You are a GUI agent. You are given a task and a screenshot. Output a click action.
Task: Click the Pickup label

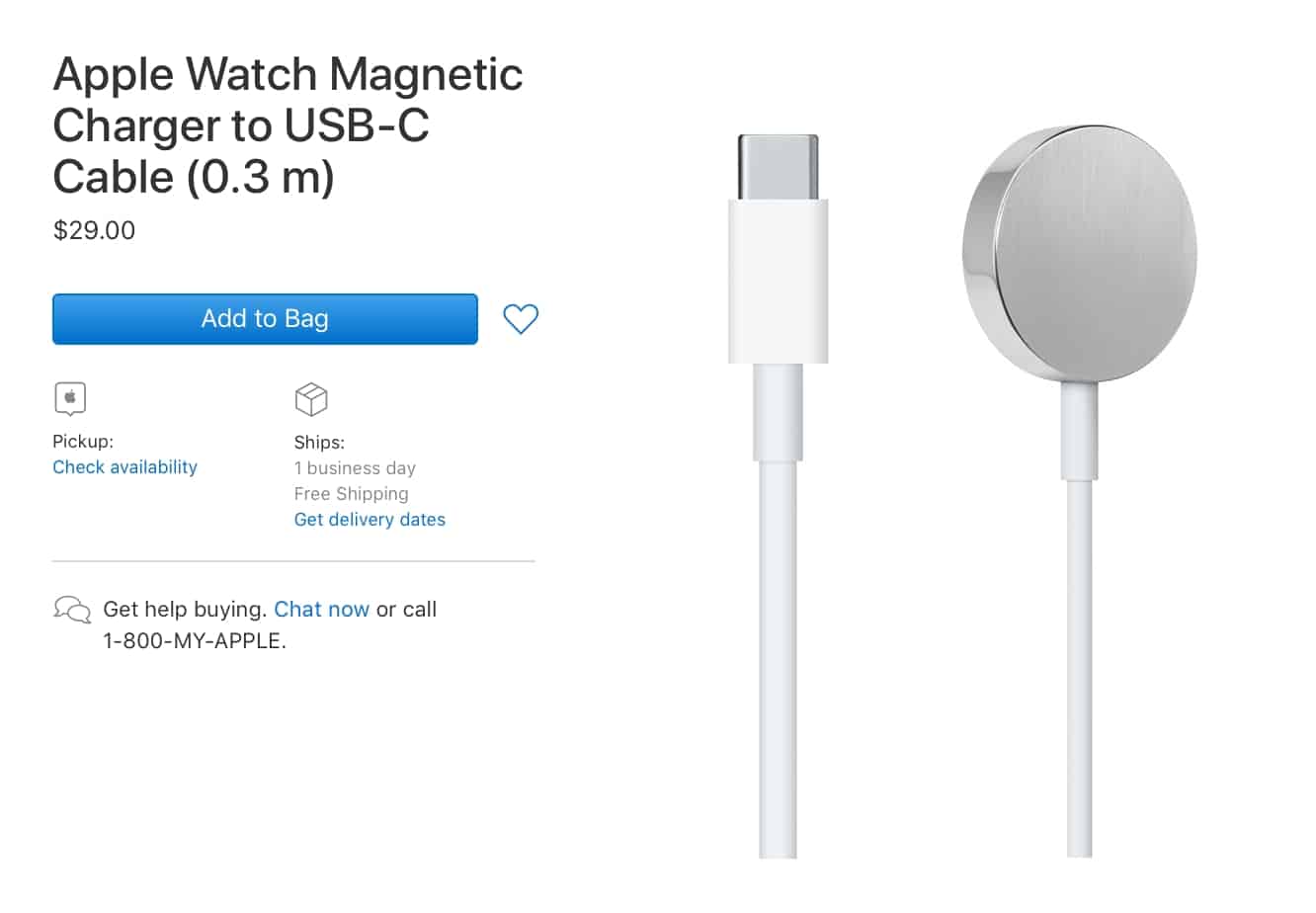pyautogui.click(x=83, y=442)
